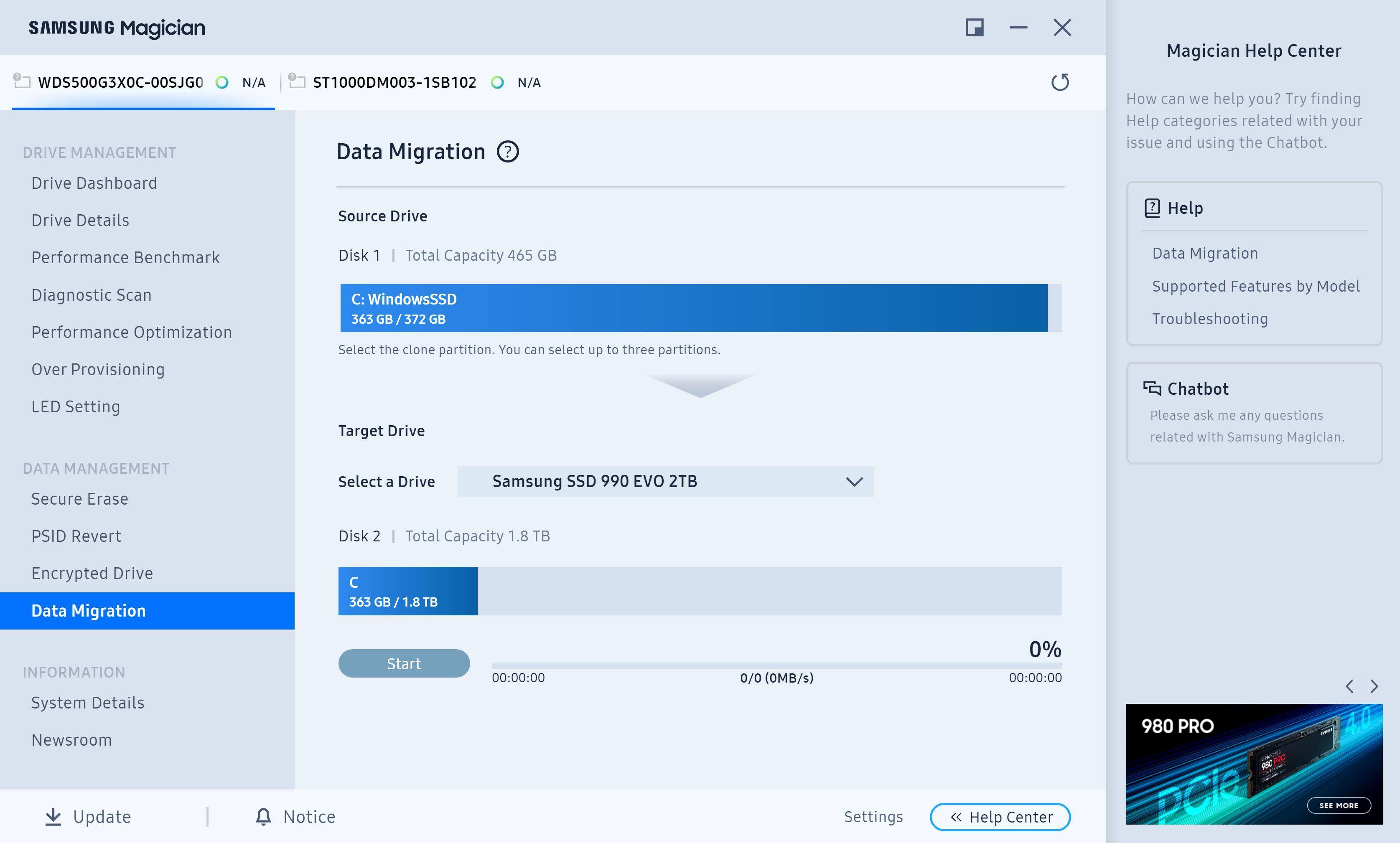1400x843 pixels.
Task: Open Secure Erase in the sidebar
Action: pyautogui.click(x=80, y=499)
